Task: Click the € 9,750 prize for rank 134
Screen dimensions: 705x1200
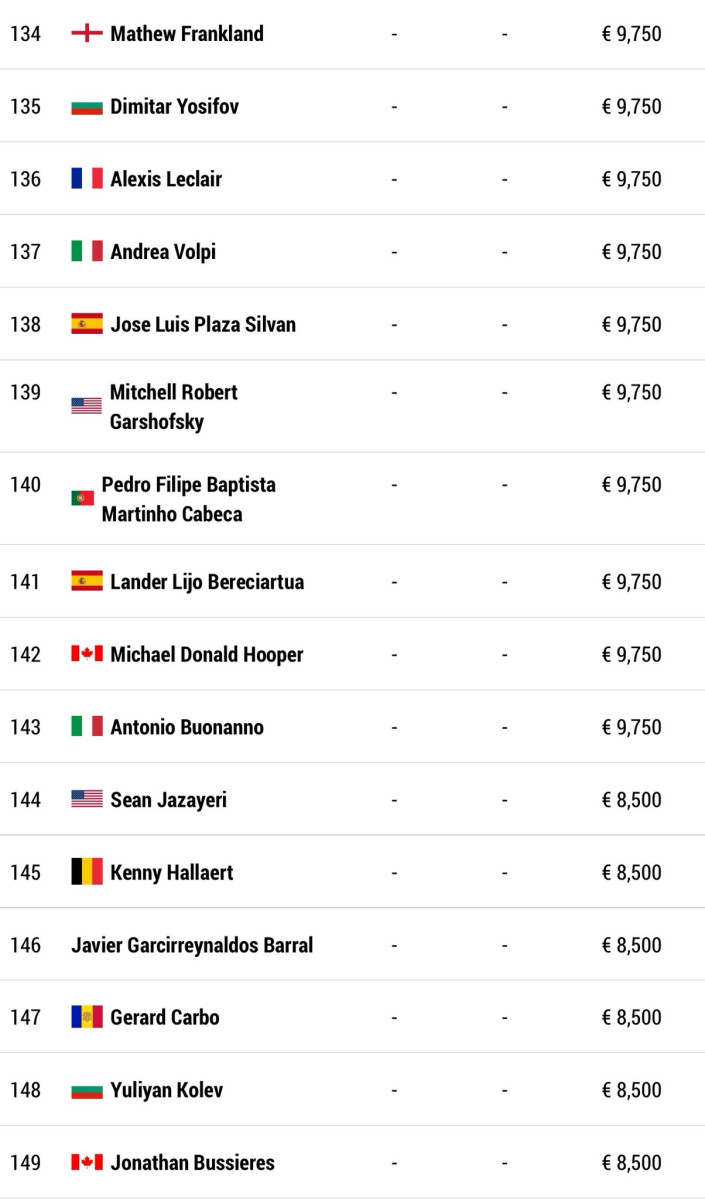Action: pos(631,34)
